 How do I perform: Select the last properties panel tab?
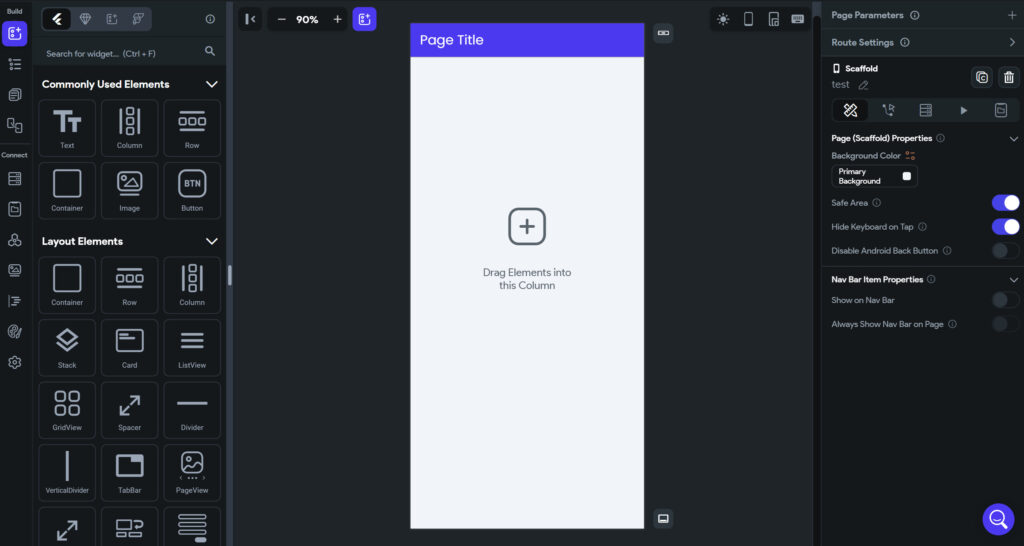(1000, 110)
